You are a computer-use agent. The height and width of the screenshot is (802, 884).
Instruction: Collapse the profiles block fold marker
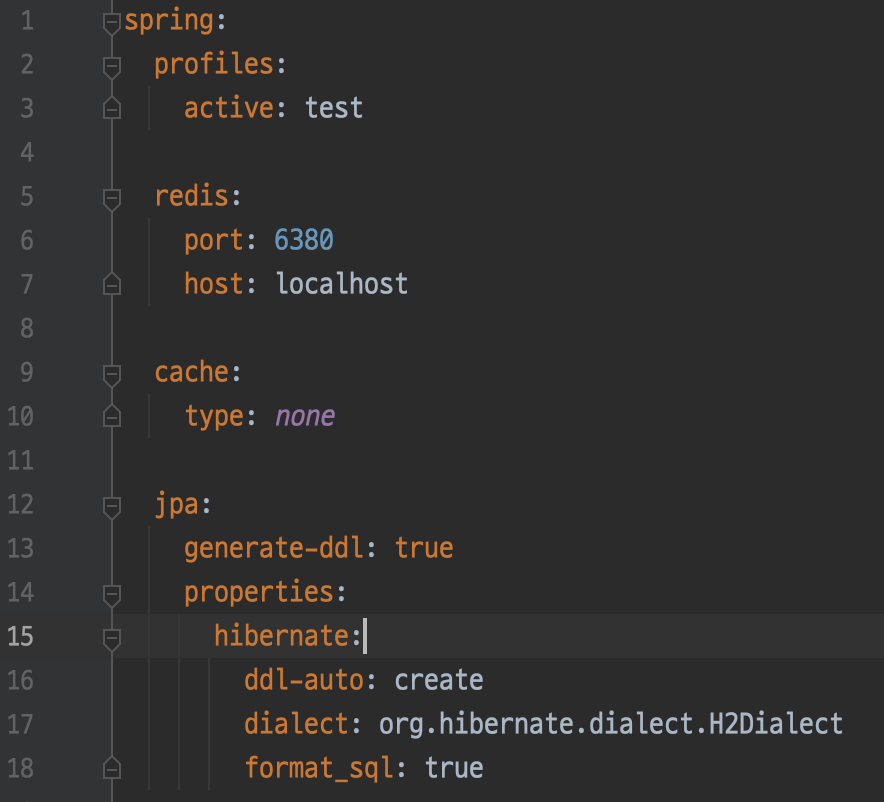coord(112,68)
